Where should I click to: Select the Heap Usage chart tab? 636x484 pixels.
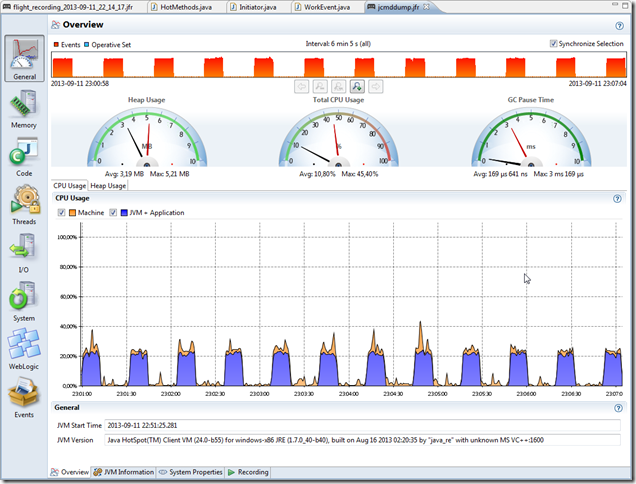(108, 185)
